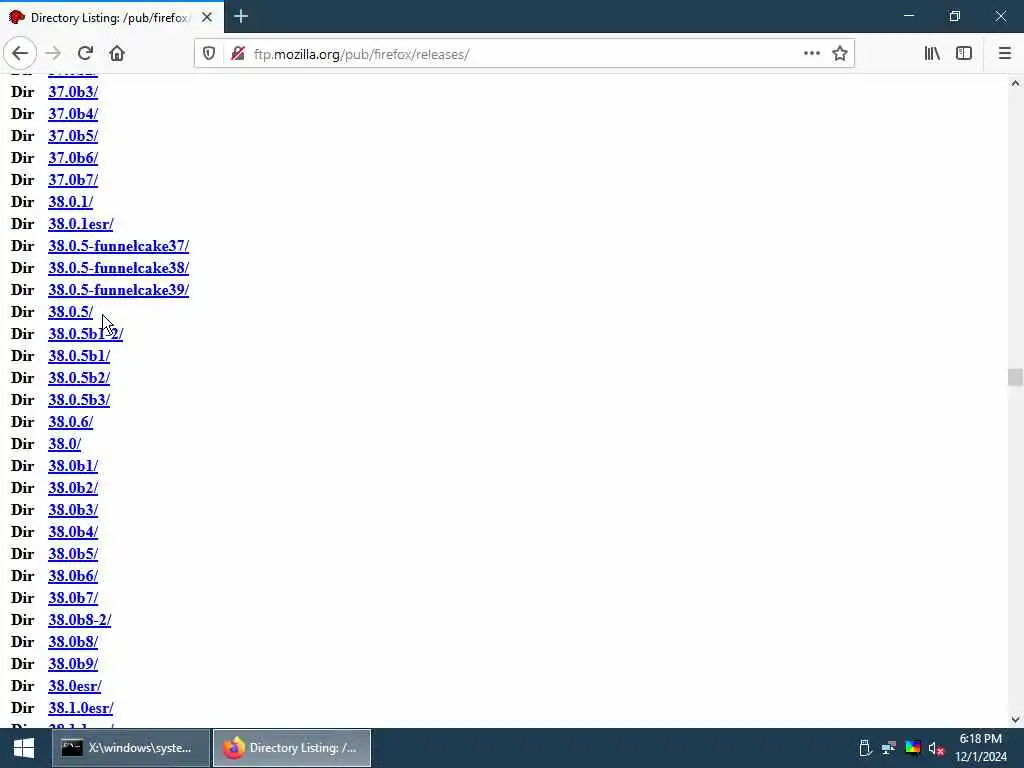
Task: Open the 37.0b3/ directory
Action: coord(73,92)
